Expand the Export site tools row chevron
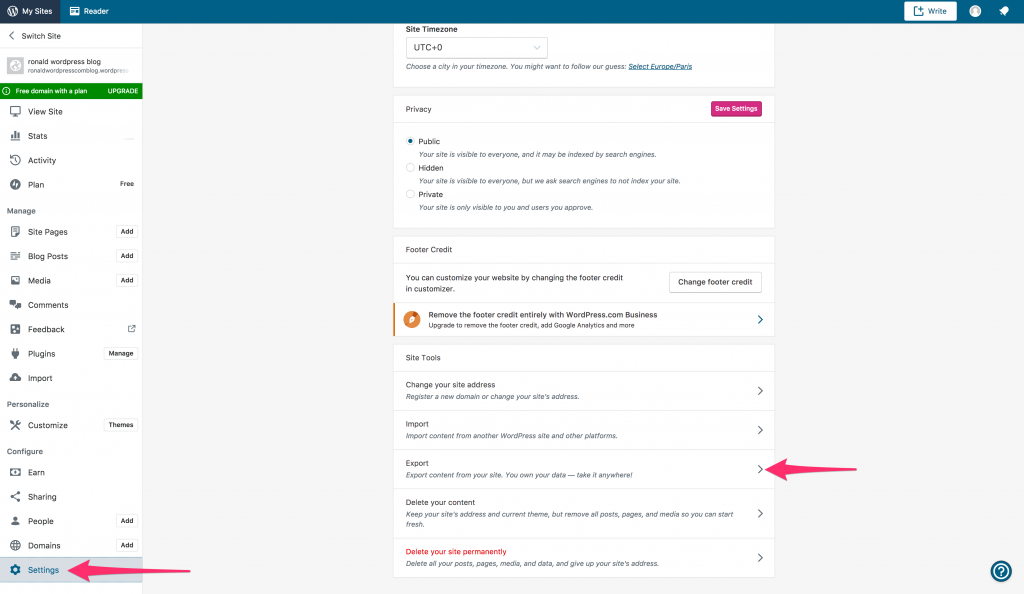 click(760, 469)
